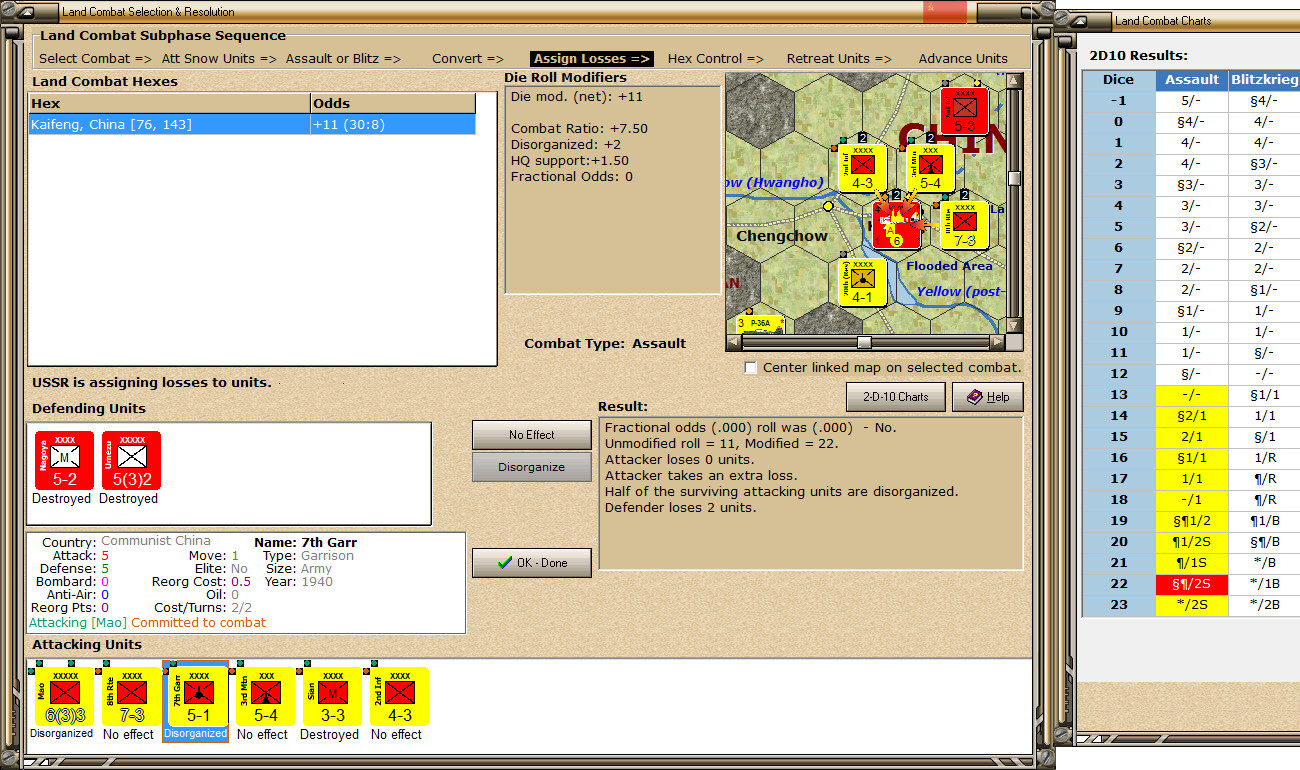The width and height of the screenshot is (1300, 770).
Task: Click the Blitzkrieg result in dice row 19
Action: point(1264,521)
